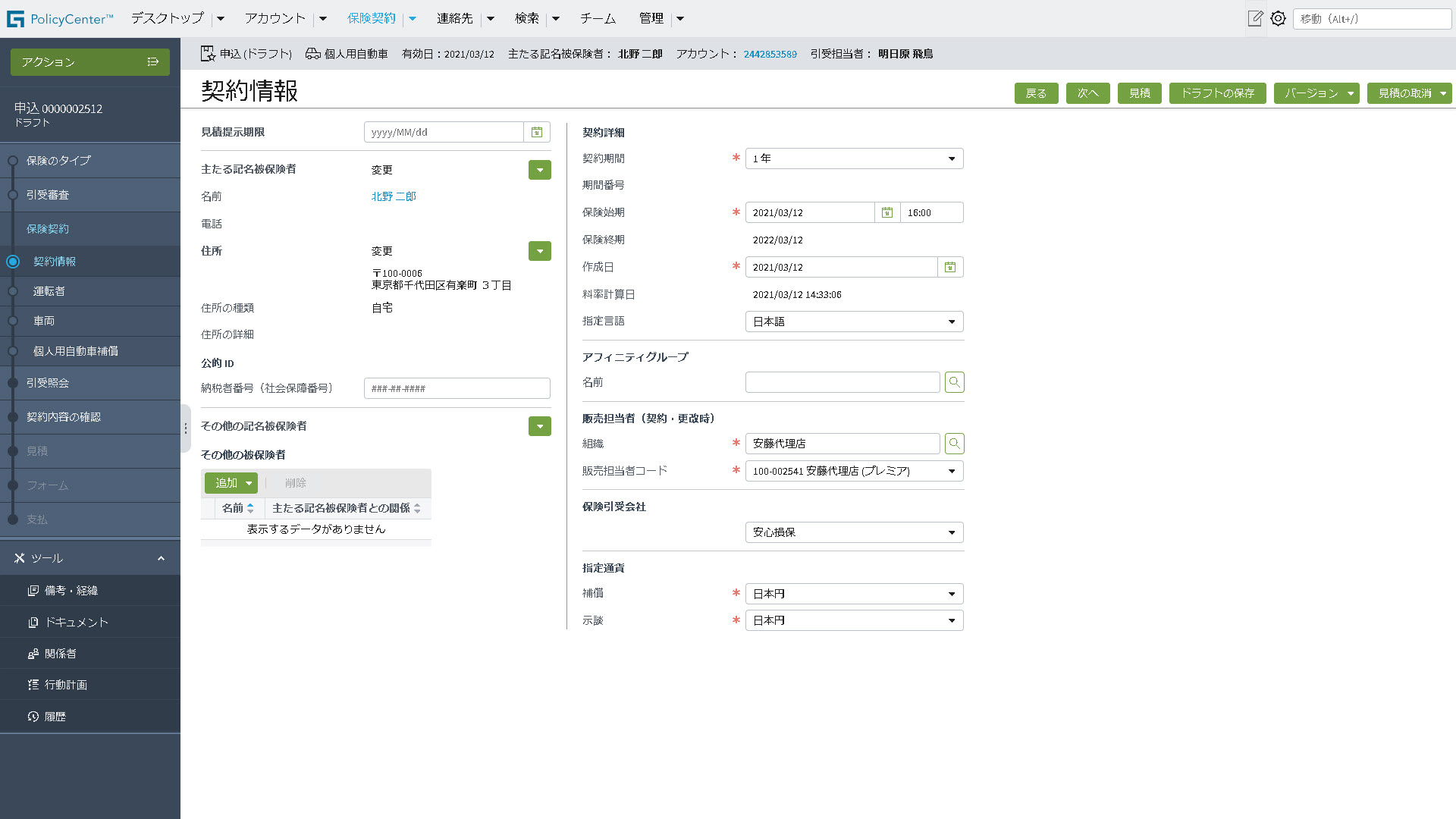Open the settings gear icon
Viewport: 1456px width, 819px height.
coord(1279,18)
